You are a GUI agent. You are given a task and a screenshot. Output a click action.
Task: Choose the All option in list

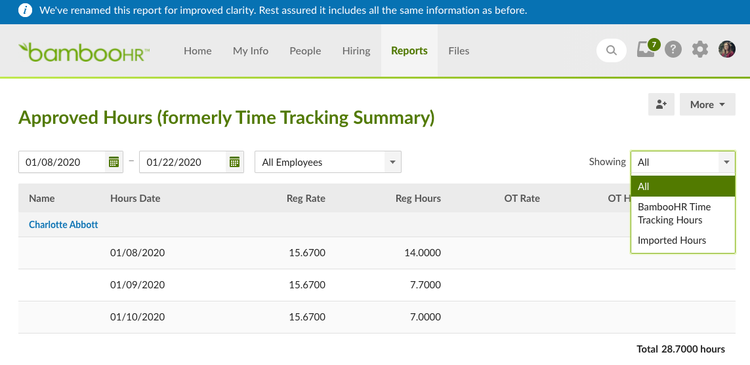(683, 187)
